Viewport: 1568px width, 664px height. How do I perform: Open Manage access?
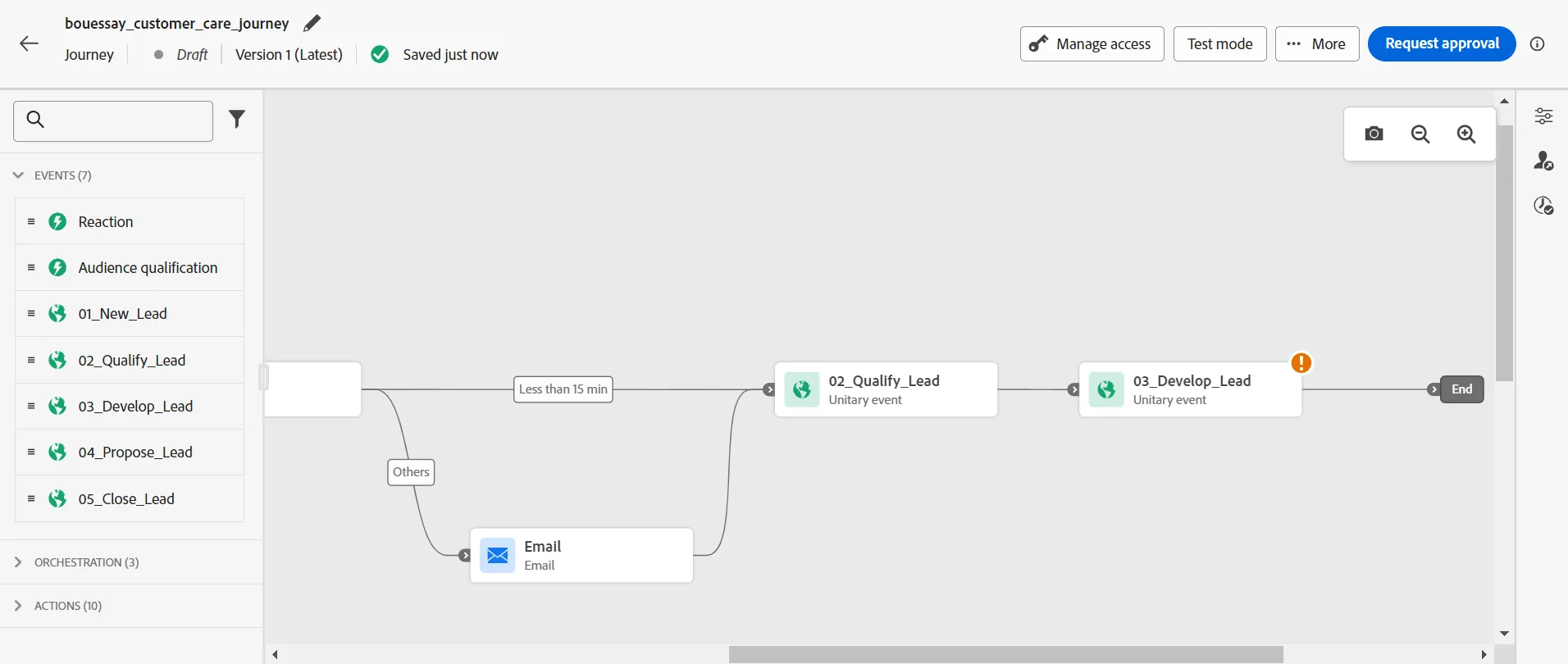1092,44
